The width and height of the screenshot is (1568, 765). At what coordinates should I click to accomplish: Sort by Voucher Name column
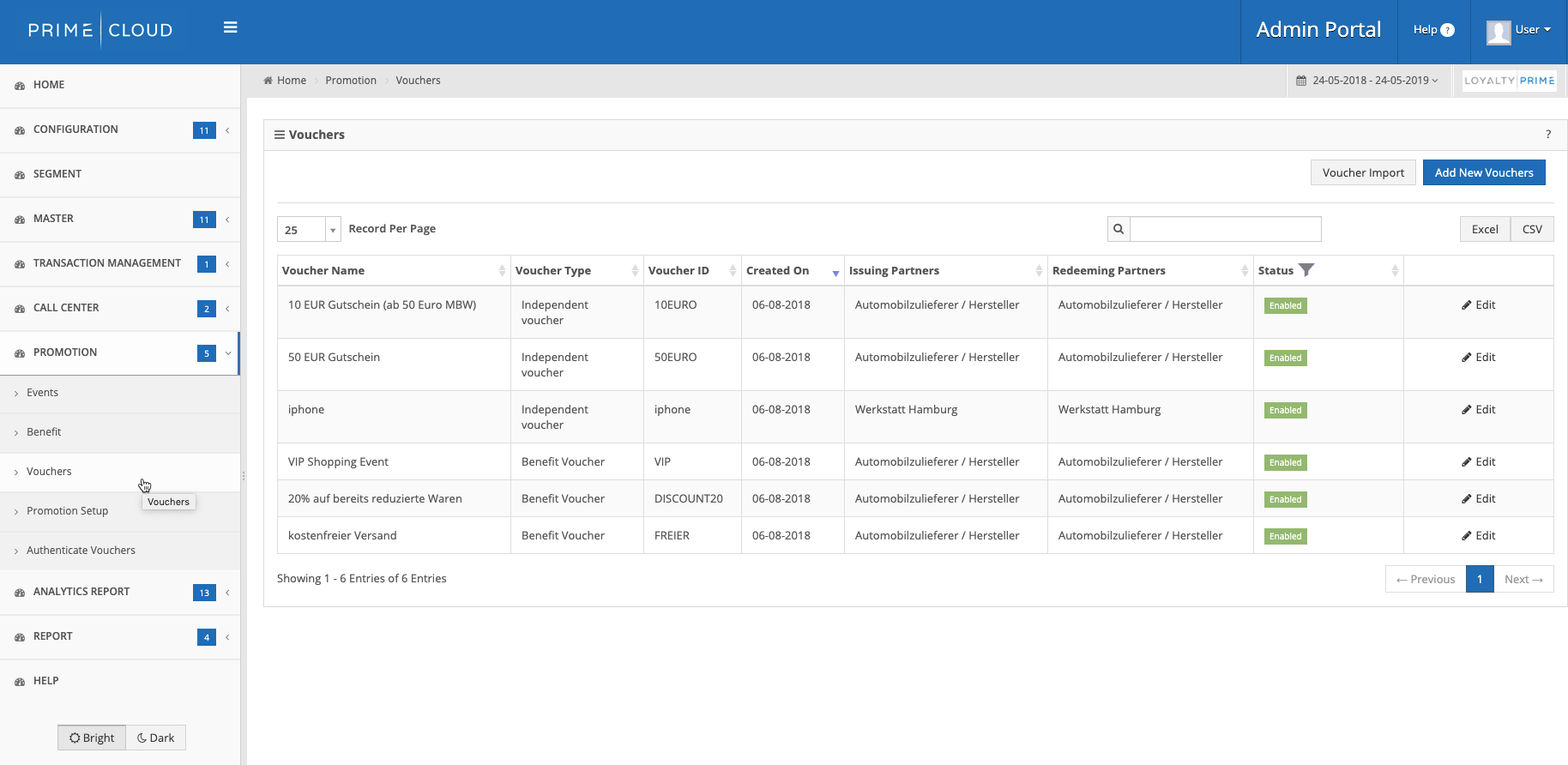[394, 271]
